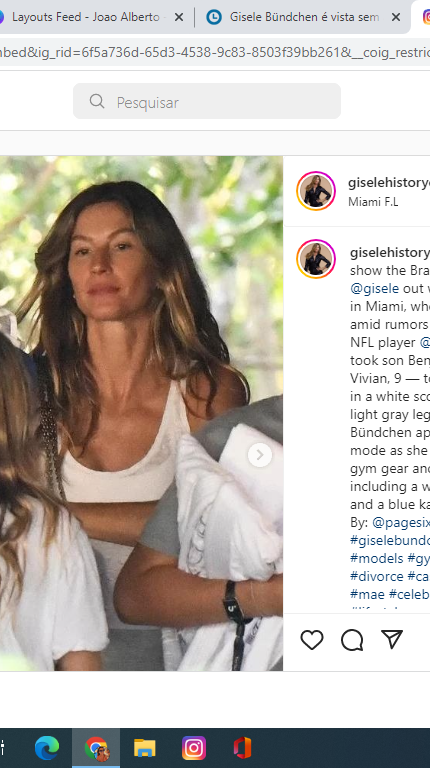Open Microsoft Office taskbar icon
The height and width of the screenshot is (768, 430).
(242, 748)
